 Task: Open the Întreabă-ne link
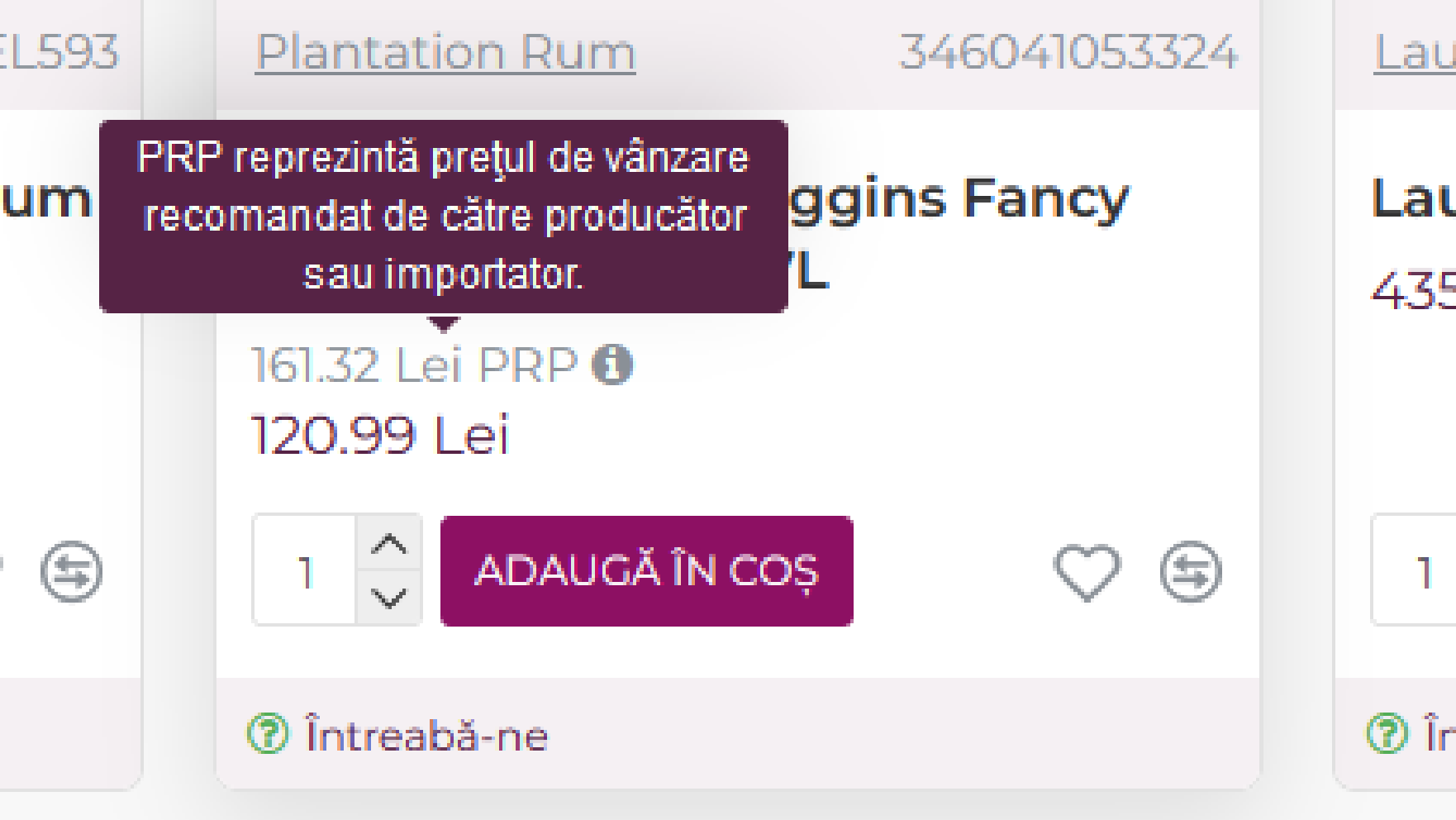click(x=426, y=735)
